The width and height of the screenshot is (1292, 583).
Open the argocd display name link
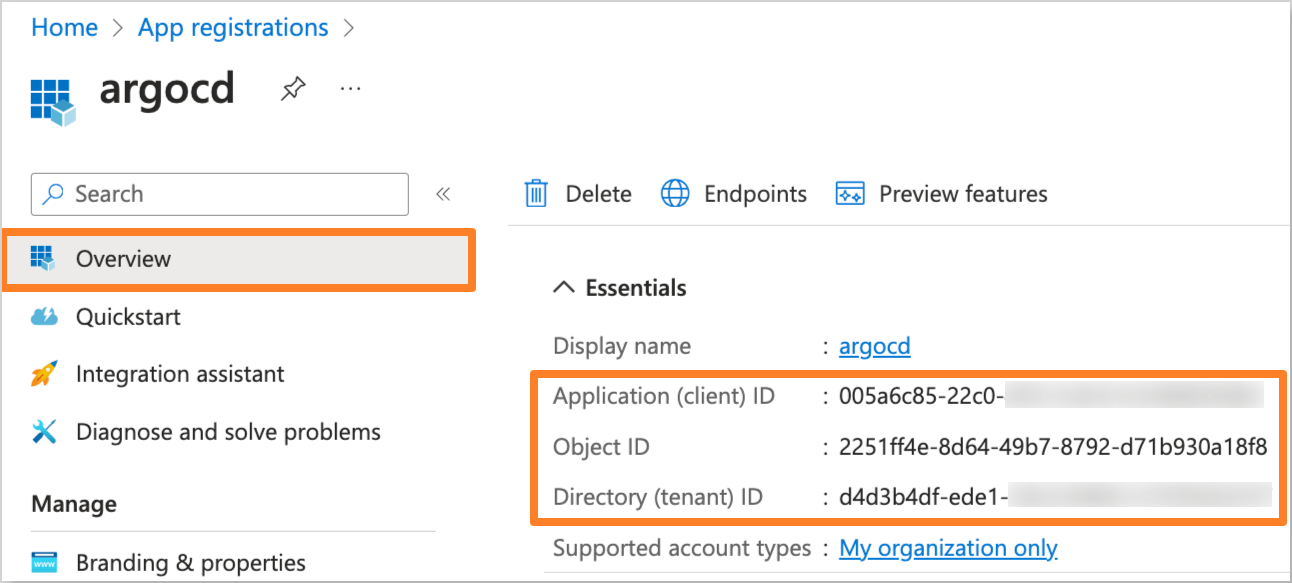click(x=874, y=345)
